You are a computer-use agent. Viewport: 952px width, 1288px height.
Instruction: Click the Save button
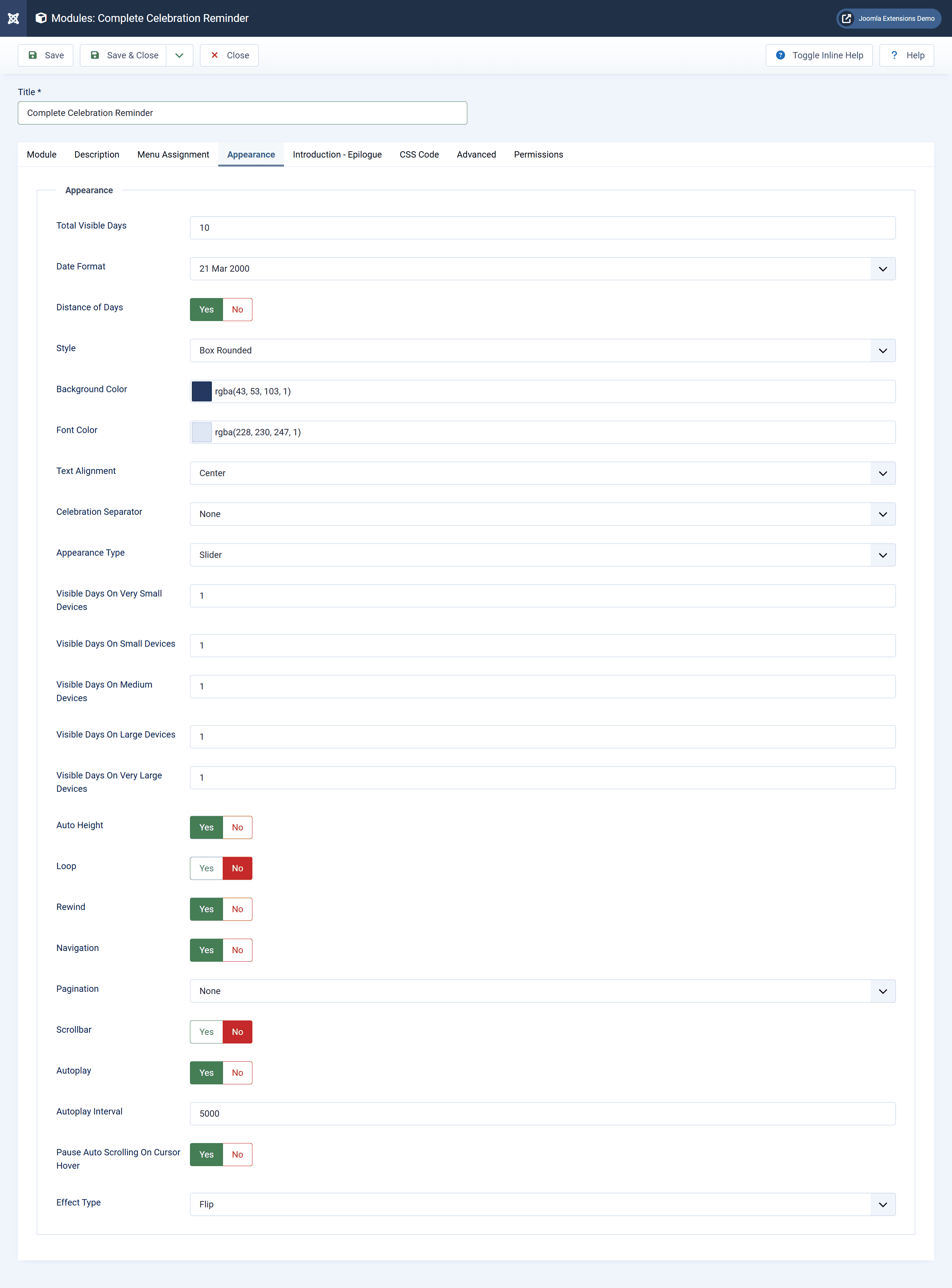click(45, 55)
